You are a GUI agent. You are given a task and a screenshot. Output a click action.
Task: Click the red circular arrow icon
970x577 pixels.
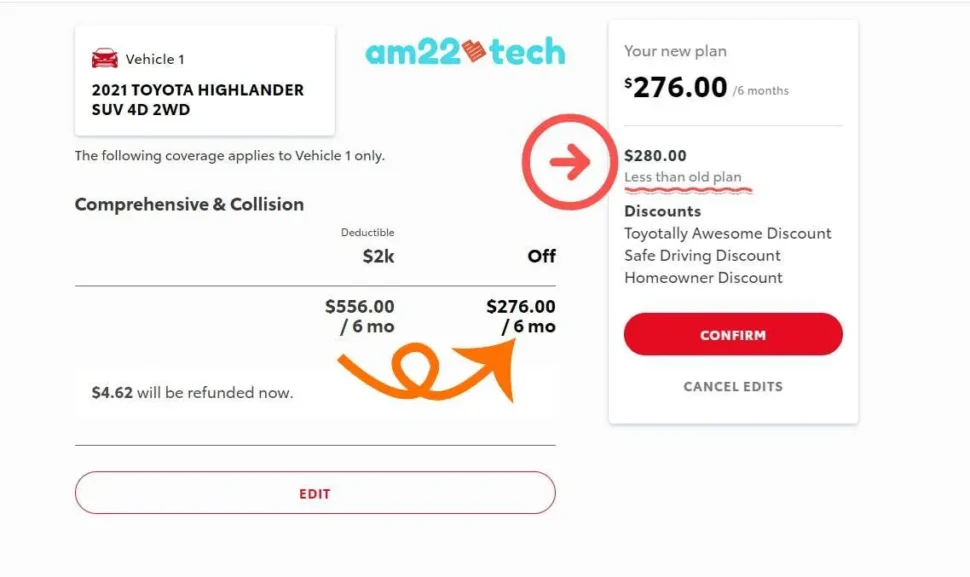569,162
